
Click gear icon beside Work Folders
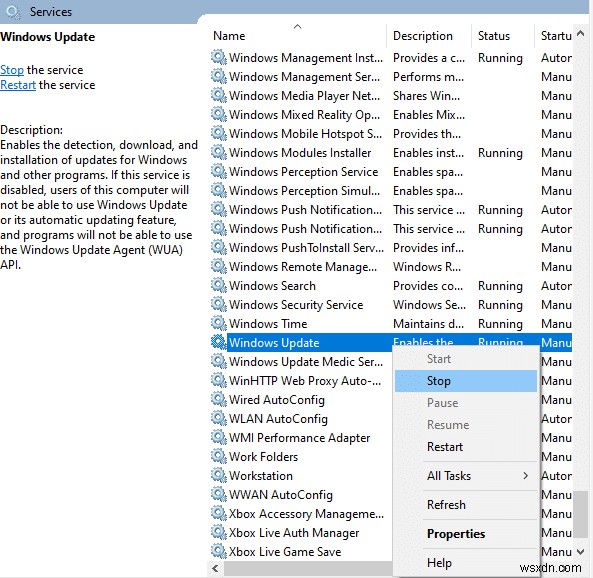click(x=219, y=457)
